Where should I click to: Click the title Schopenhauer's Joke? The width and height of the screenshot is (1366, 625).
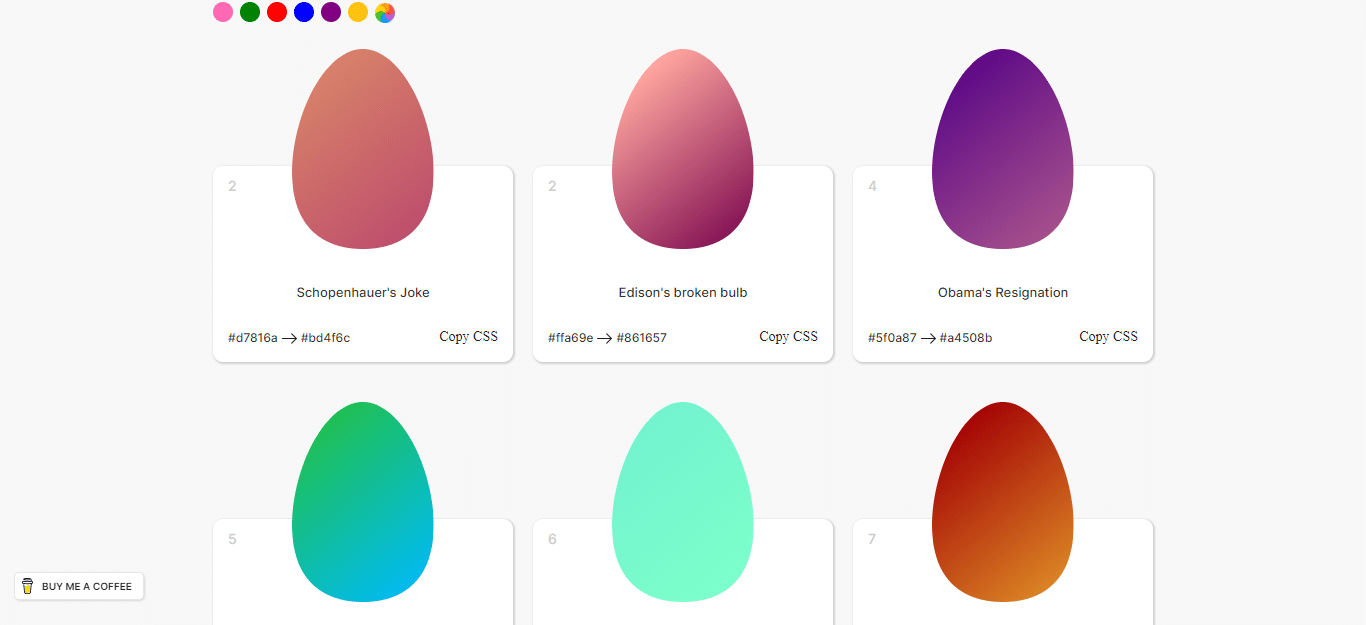(x=363, y=293)
